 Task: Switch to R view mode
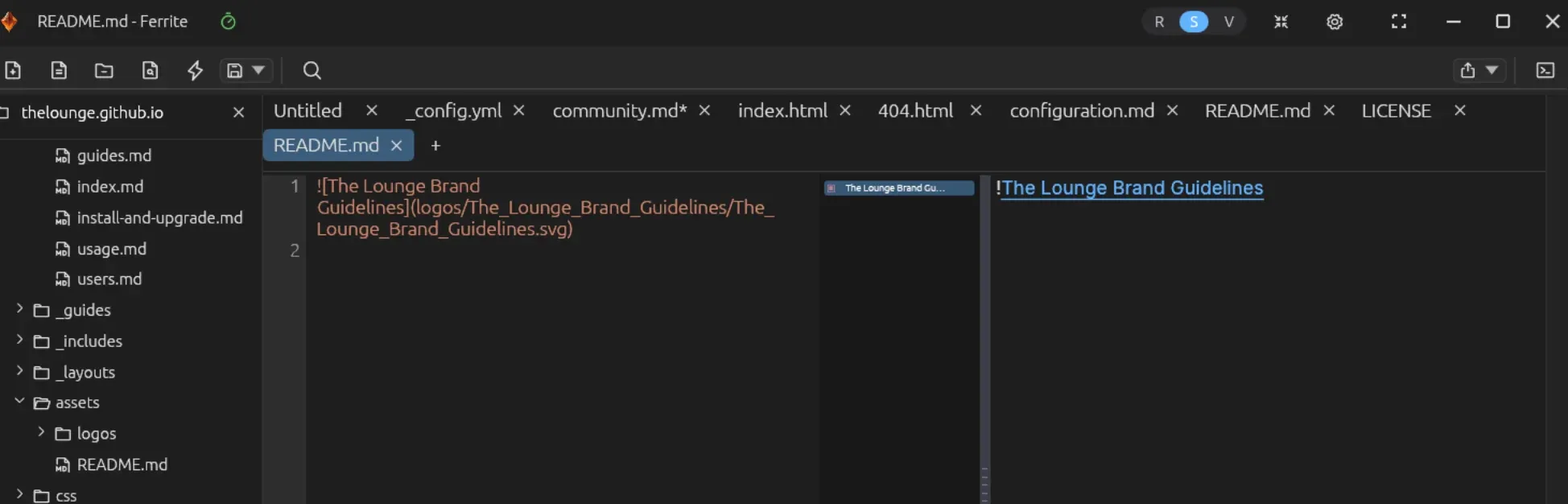[1159, 22]
